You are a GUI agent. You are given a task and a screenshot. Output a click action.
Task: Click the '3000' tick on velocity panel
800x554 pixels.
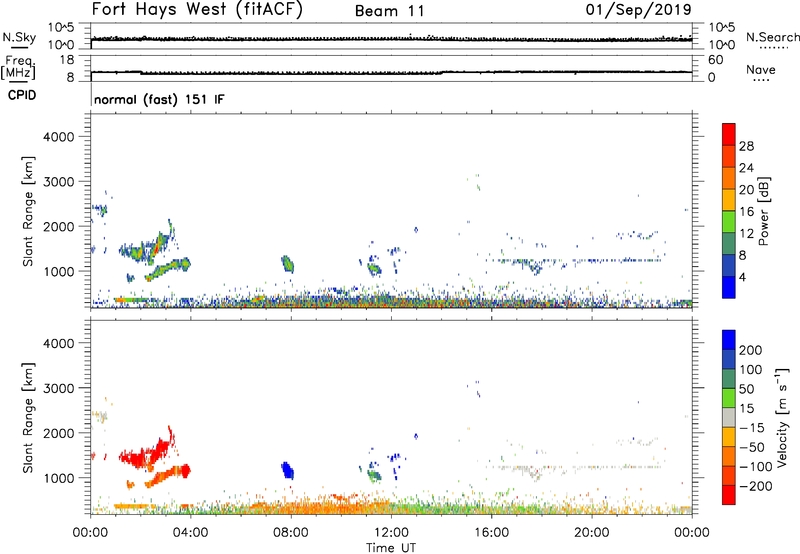[58, 388]
